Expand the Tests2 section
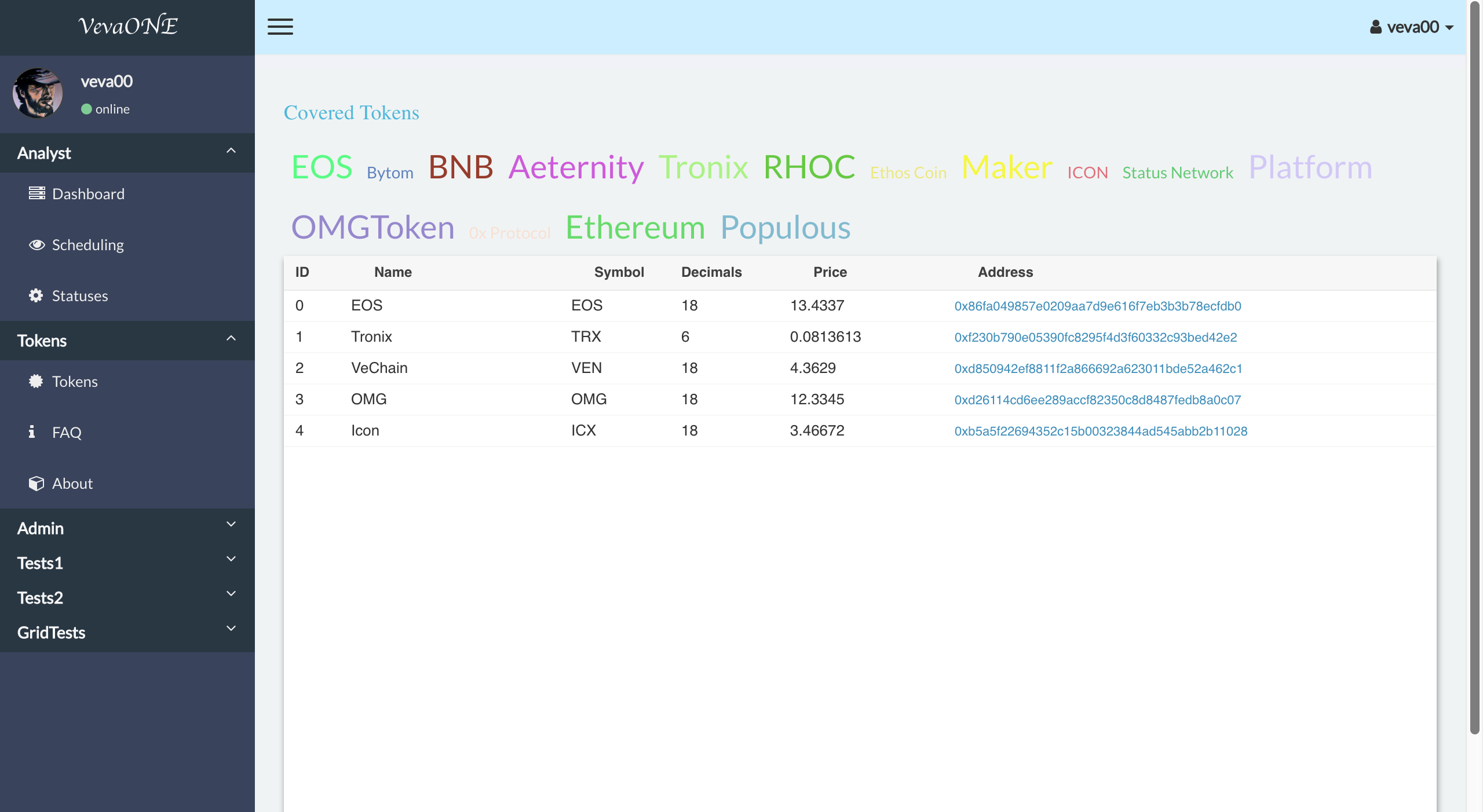This screenshot has height=812, width=1483. [127, 597]
